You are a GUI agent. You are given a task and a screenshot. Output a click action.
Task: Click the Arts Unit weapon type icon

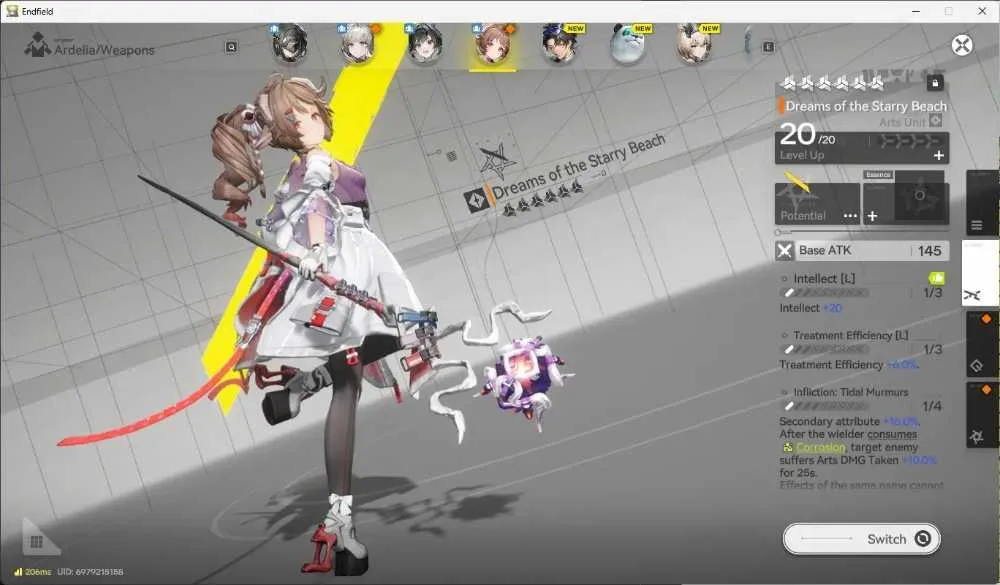(936, 121)
